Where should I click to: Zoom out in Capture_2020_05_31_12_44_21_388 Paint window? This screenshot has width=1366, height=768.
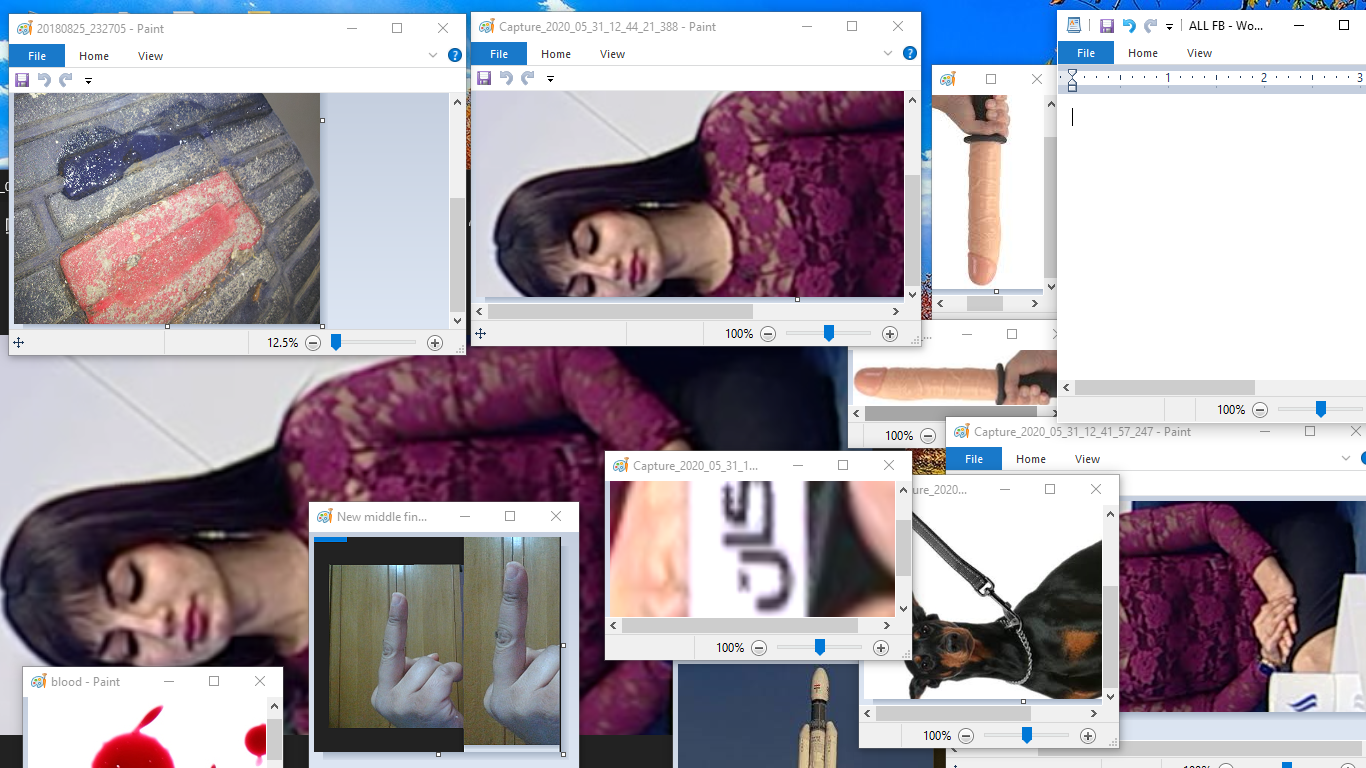coord(768,334)
